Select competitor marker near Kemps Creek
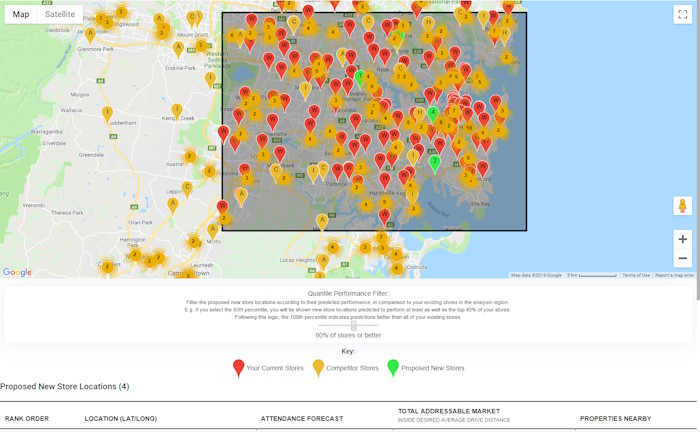This screenshot has width=700, height=432. click(177, 109)
